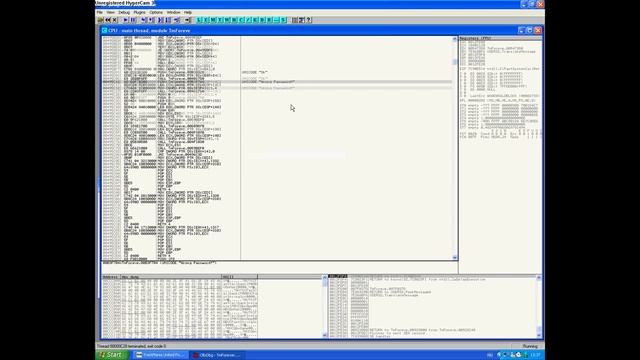Click the thread terminated status bar message
The height and width of the screenshot is (360, 640).
pyautogui.click(x=131, y=346)
